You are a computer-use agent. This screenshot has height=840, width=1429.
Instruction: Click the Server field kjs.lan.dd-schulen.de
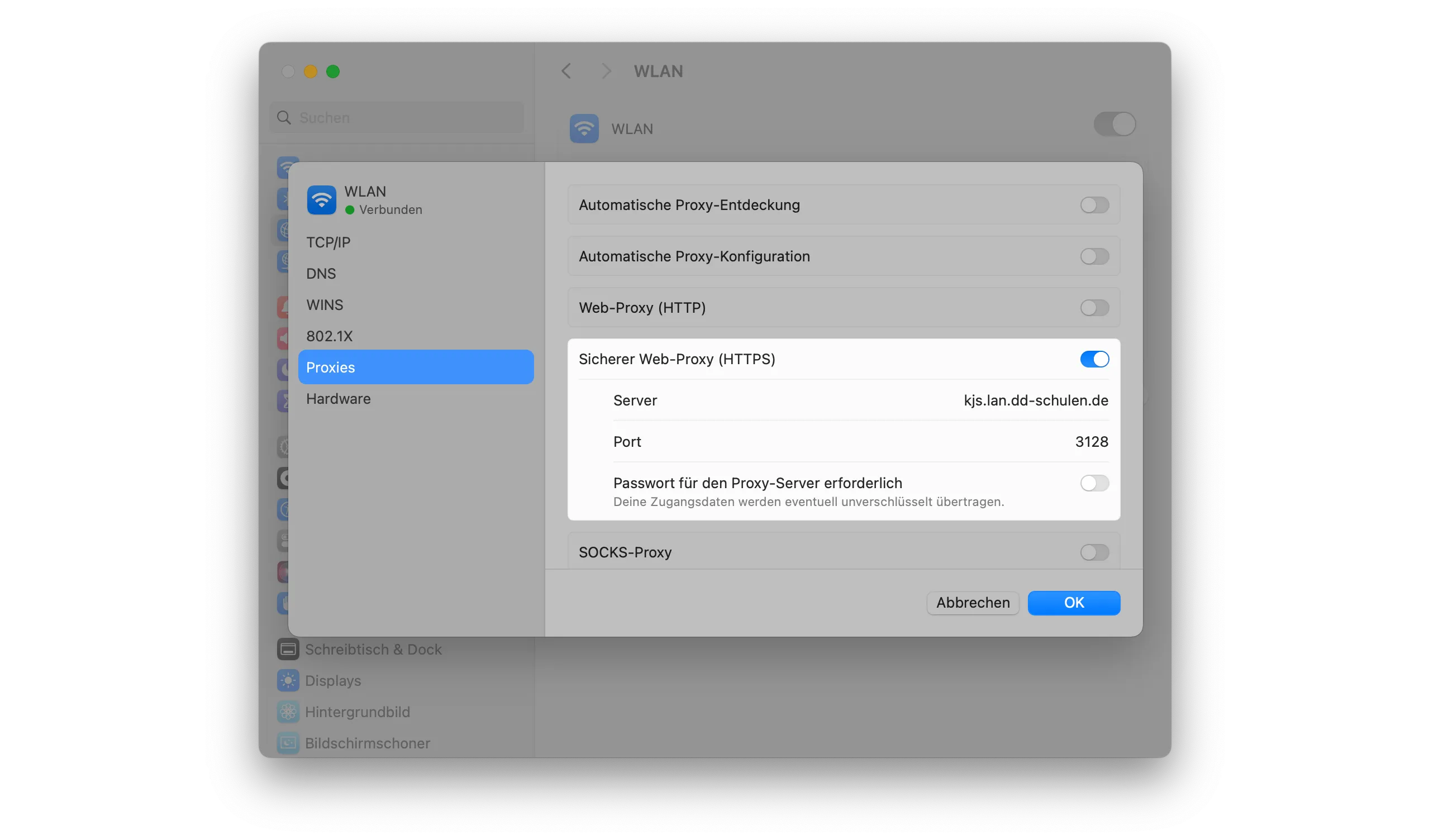(1036, 400)
